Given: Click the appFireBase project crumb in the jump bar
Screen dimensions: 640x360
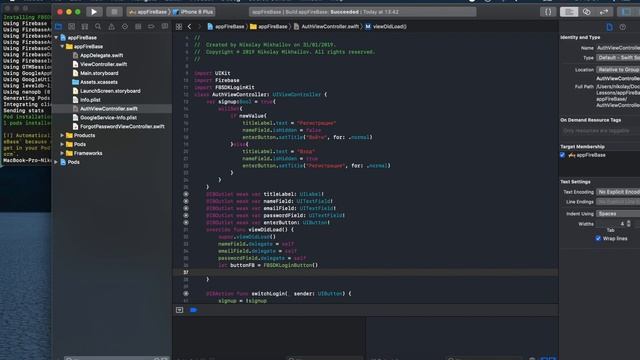Looking at the screenshot, I should click(225, 27).
